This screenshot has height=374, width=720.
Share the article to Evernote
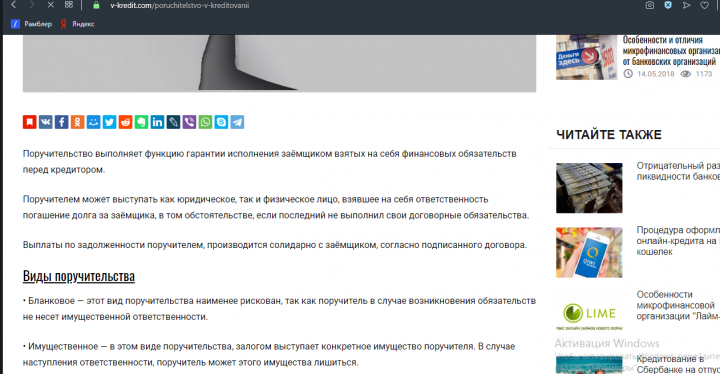(141, 122)
